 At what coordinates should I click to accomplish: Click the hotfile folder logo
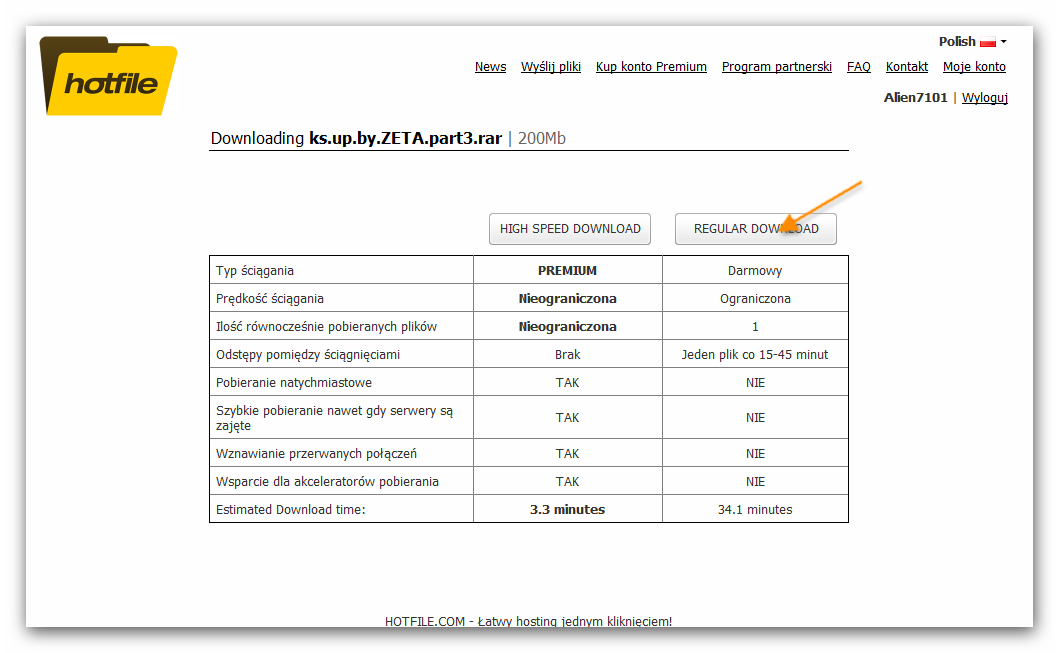[108, 76]
